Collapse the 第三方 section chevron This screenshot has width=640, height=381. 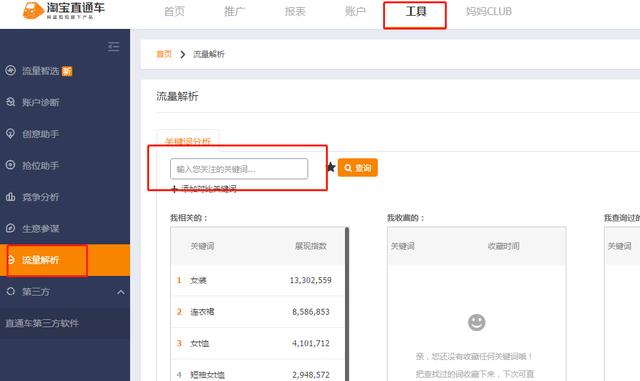coord(121,292)
